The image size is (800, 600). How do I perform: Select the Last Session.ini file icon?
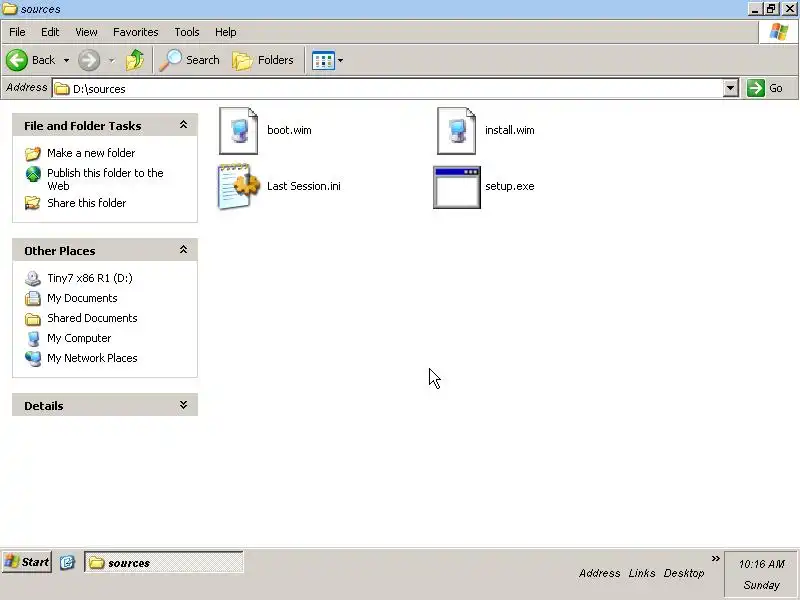pos(238,186)
